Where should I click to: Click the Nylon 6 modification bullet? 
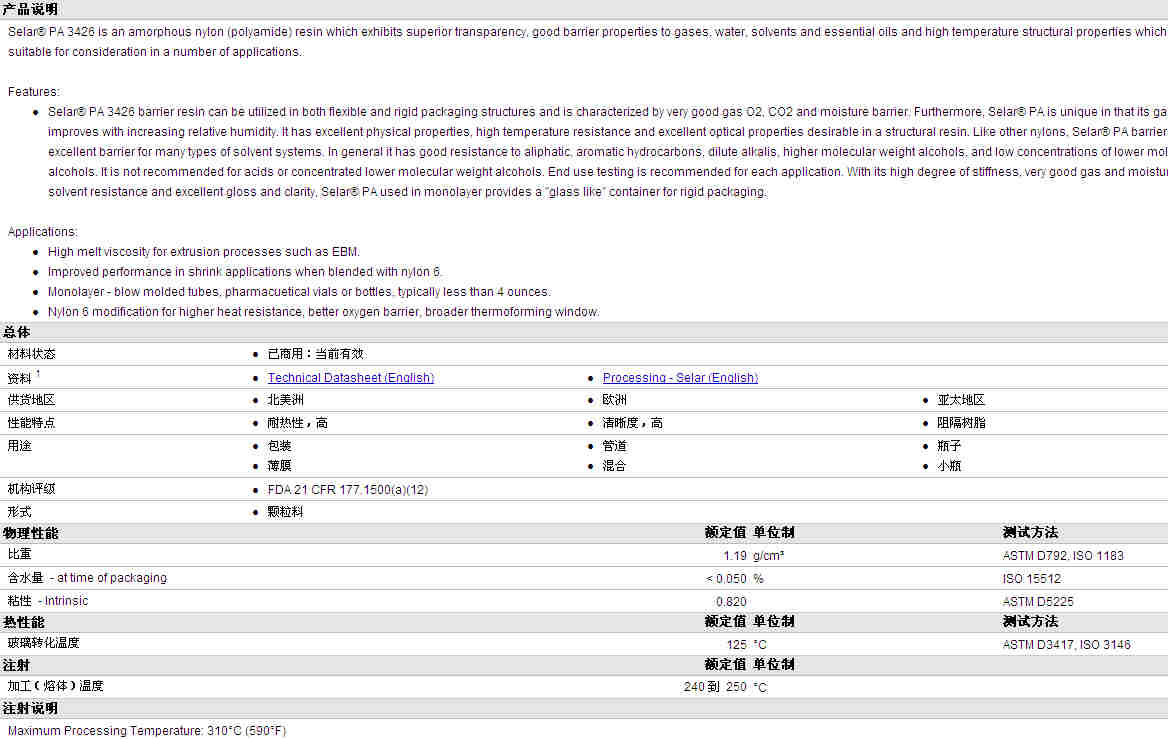click(323, 312)
